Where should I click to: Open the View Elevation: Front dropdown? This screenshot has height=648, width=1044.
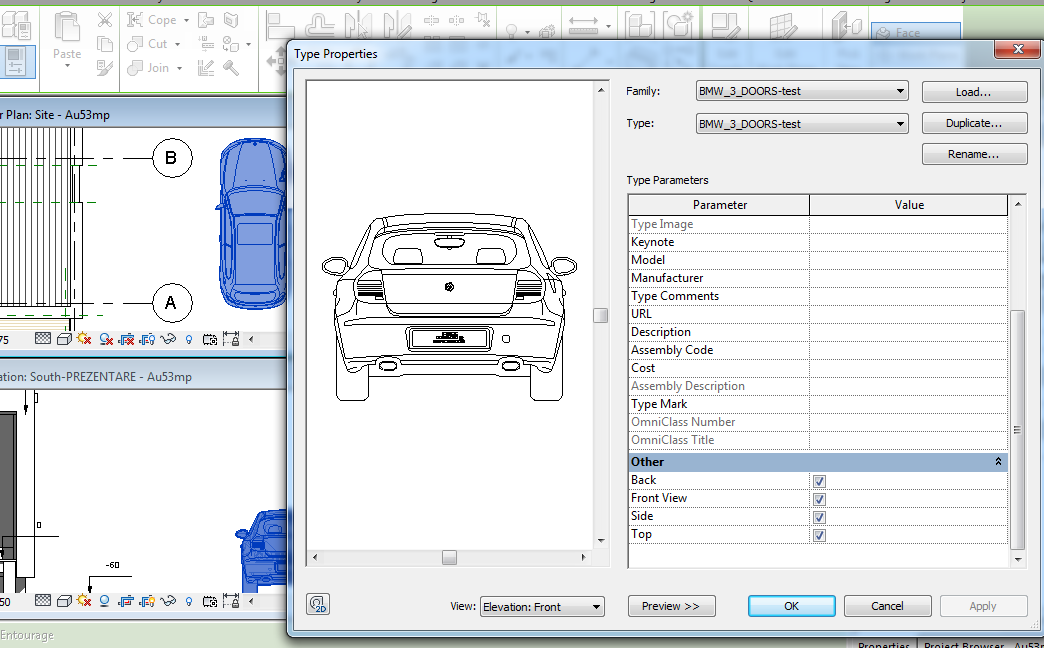coord(542,607)
